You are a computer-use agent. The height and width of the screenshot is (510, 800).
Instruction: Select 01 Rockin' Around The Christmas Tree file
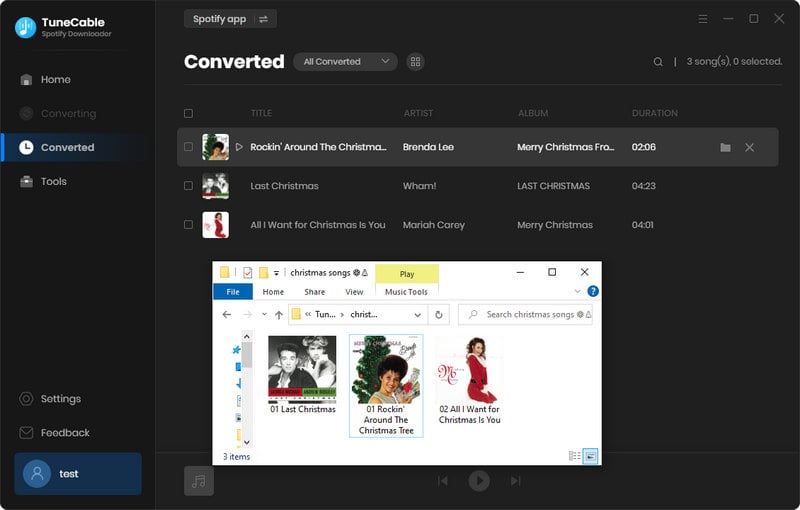pos(386,386)
